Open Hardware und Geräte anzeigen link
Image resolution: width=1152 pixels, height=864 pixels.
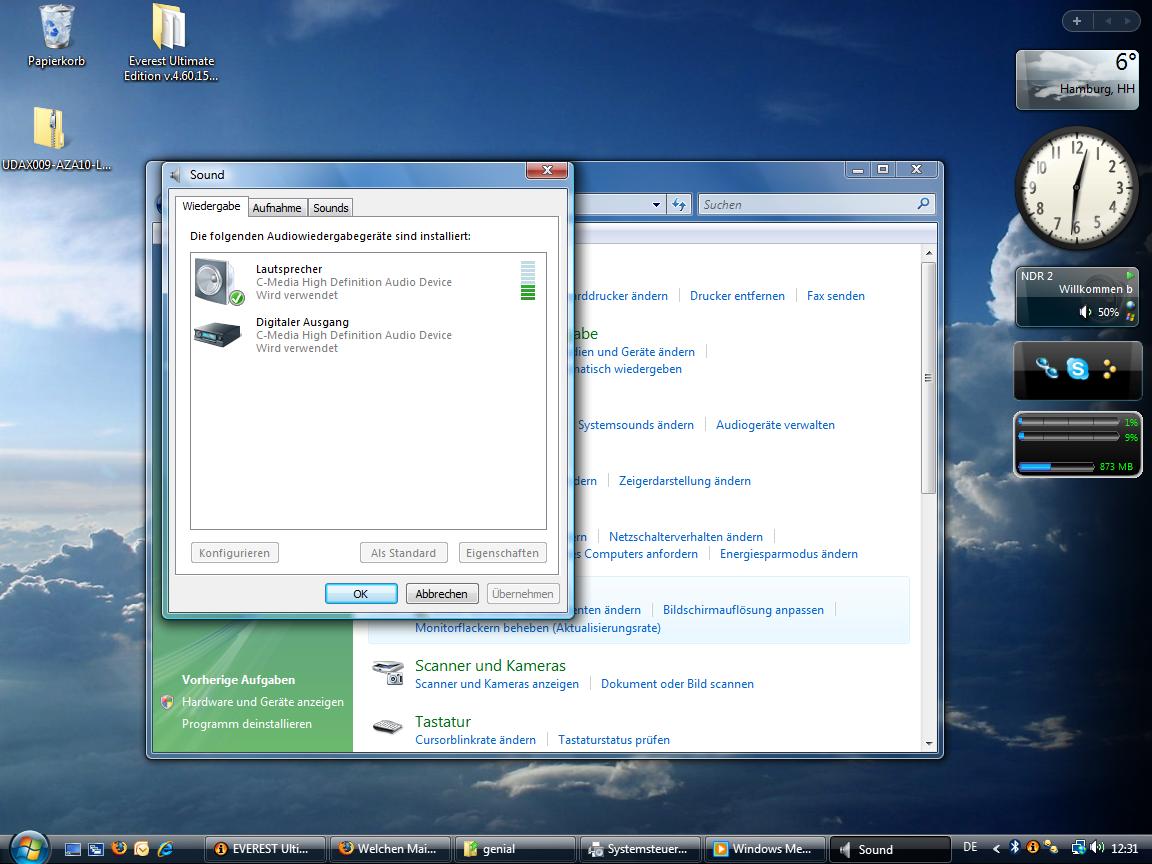point(262,702)
